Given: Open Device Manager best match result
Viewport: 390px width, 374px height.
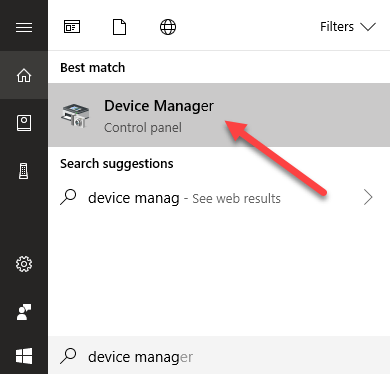Looking at the screenshot, I should 219,115.
